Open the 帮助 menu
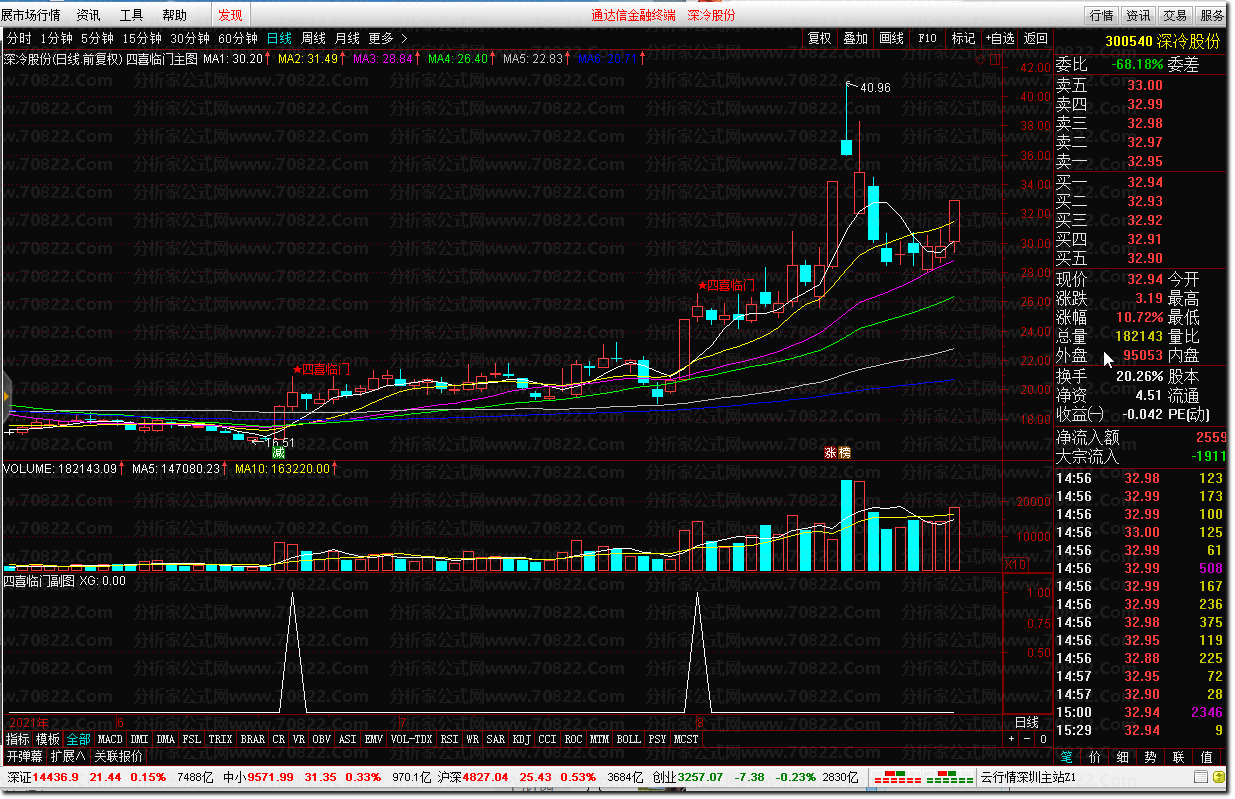The height and width of the screenshot is (799, 1235). coord(174,15)
